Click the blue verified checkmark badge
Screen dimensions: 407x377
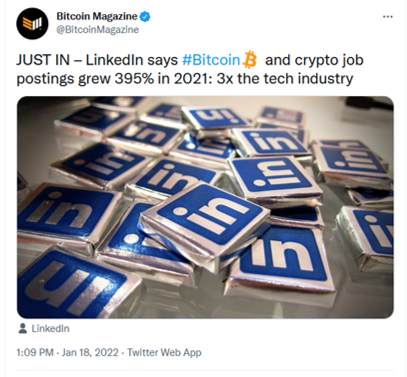(x=145, y=16)
